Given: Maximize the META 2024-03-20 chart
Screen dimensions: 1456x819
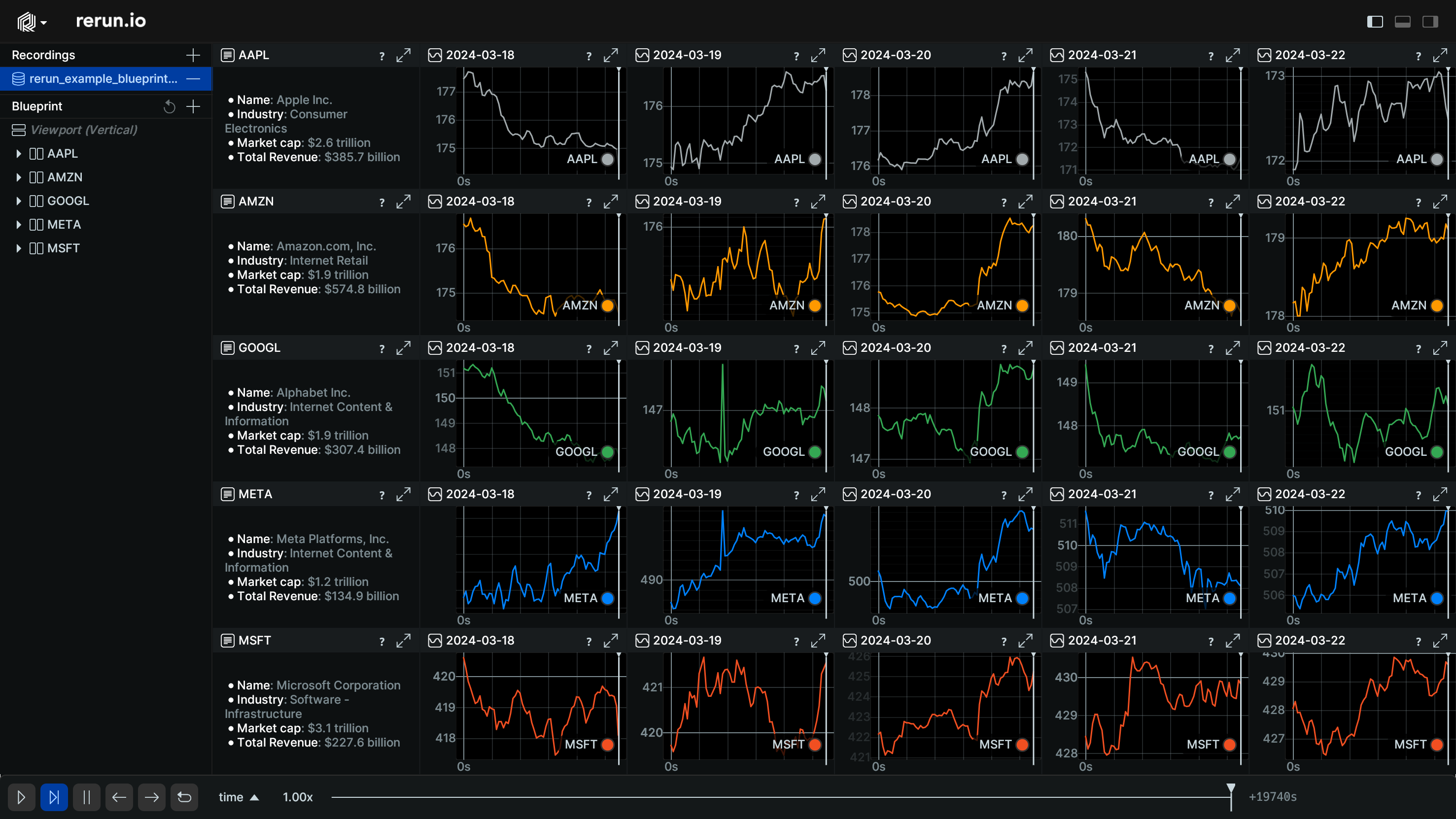Looking at the screenshot, I should pos(1025,495).
